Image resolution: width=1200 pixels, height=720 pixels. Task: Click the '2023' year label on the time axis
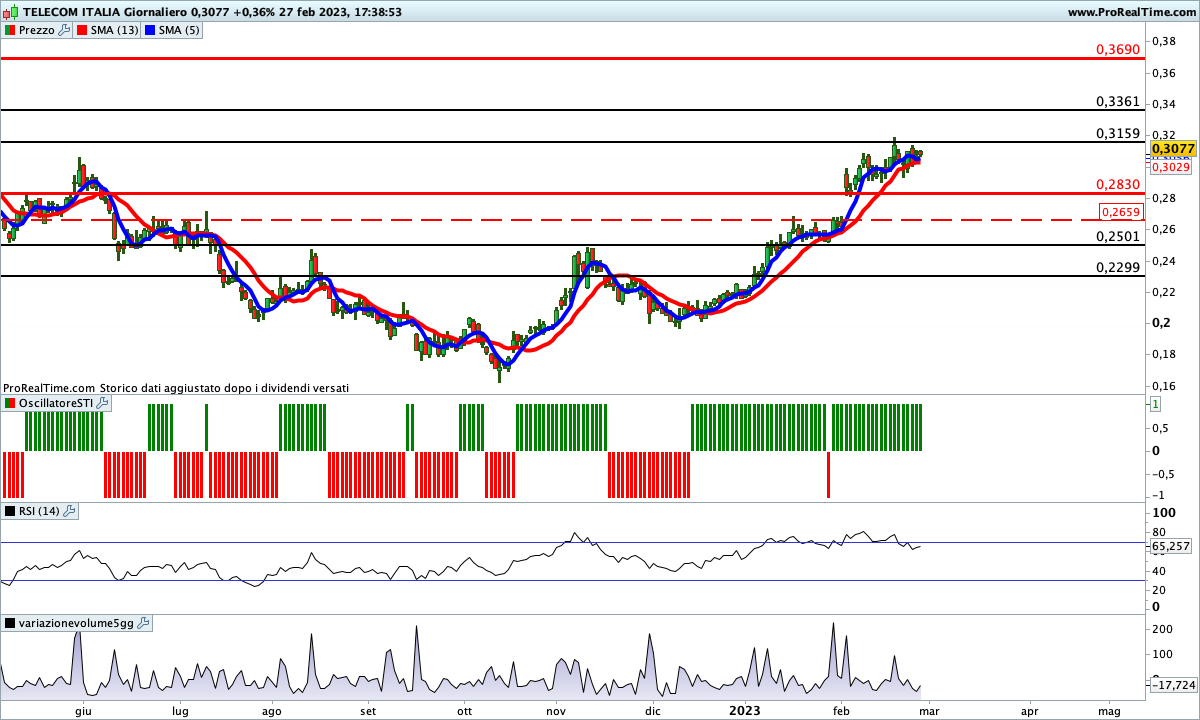tap(747, 711)
